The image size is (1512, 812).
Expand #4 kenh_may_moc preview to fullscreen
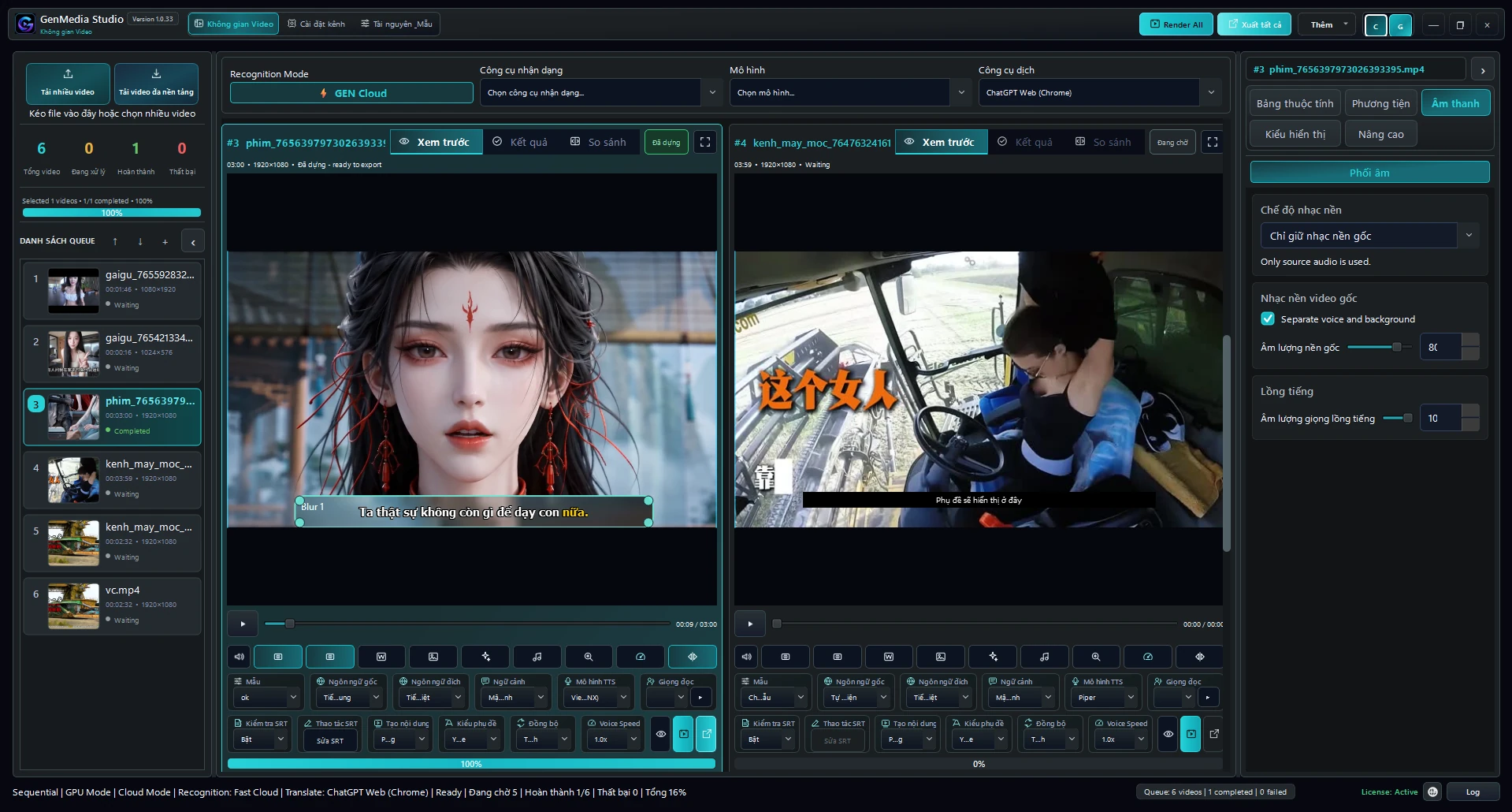(1213, 142)
